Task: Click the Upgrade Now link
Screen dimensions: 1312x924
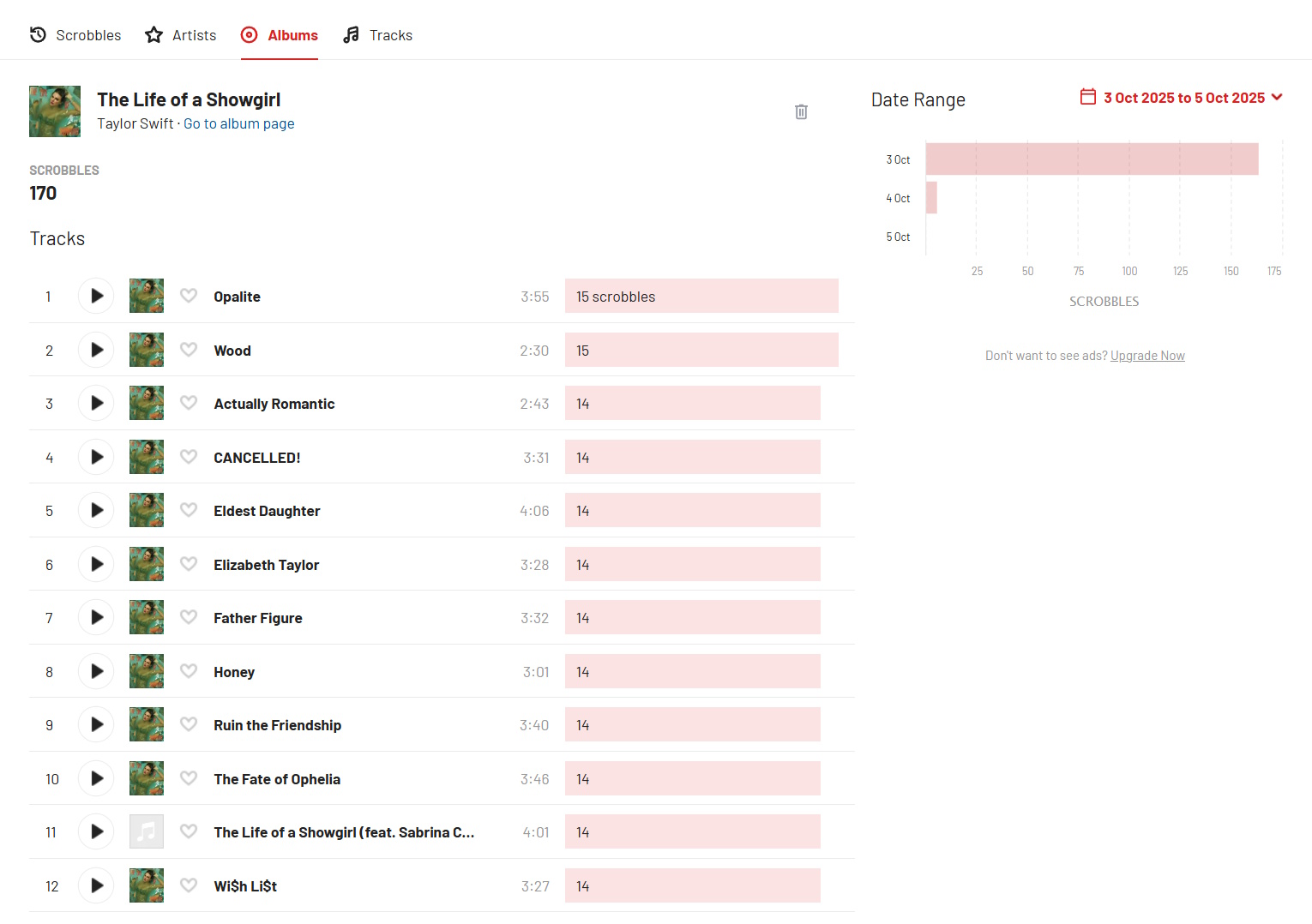Action: click(1147, 356)
